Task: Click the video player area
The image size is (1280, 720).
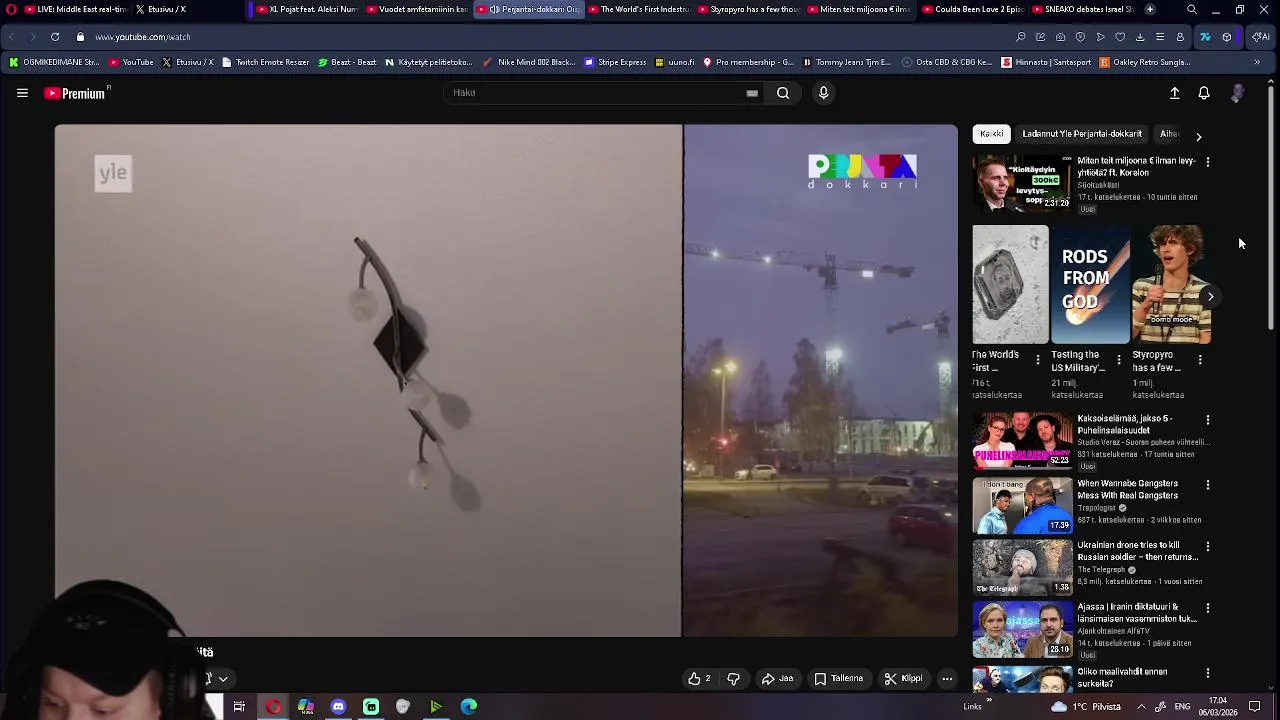Action: [506, 380]
